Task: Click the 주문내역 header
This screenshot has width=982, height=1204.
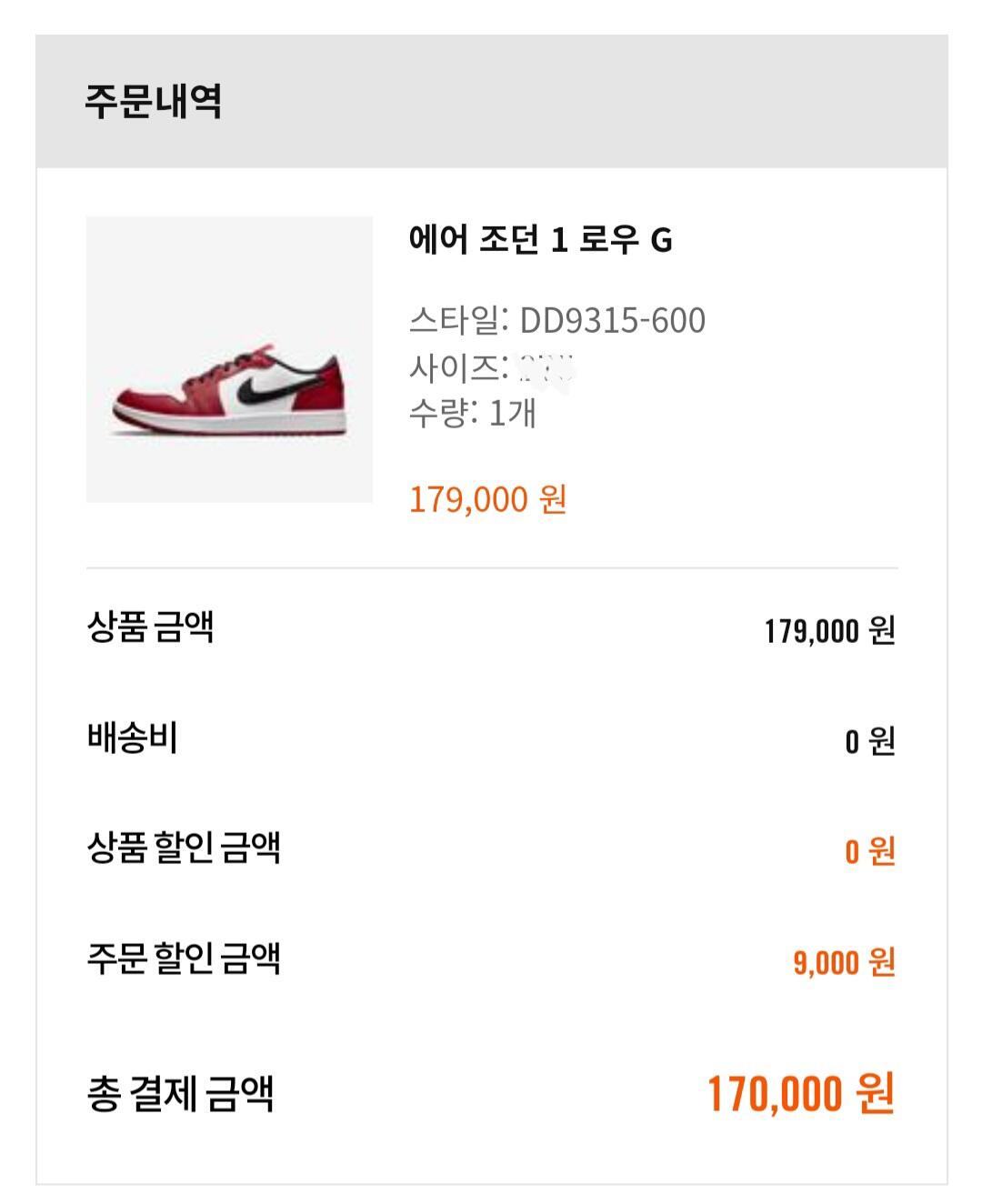Action: 154,101
